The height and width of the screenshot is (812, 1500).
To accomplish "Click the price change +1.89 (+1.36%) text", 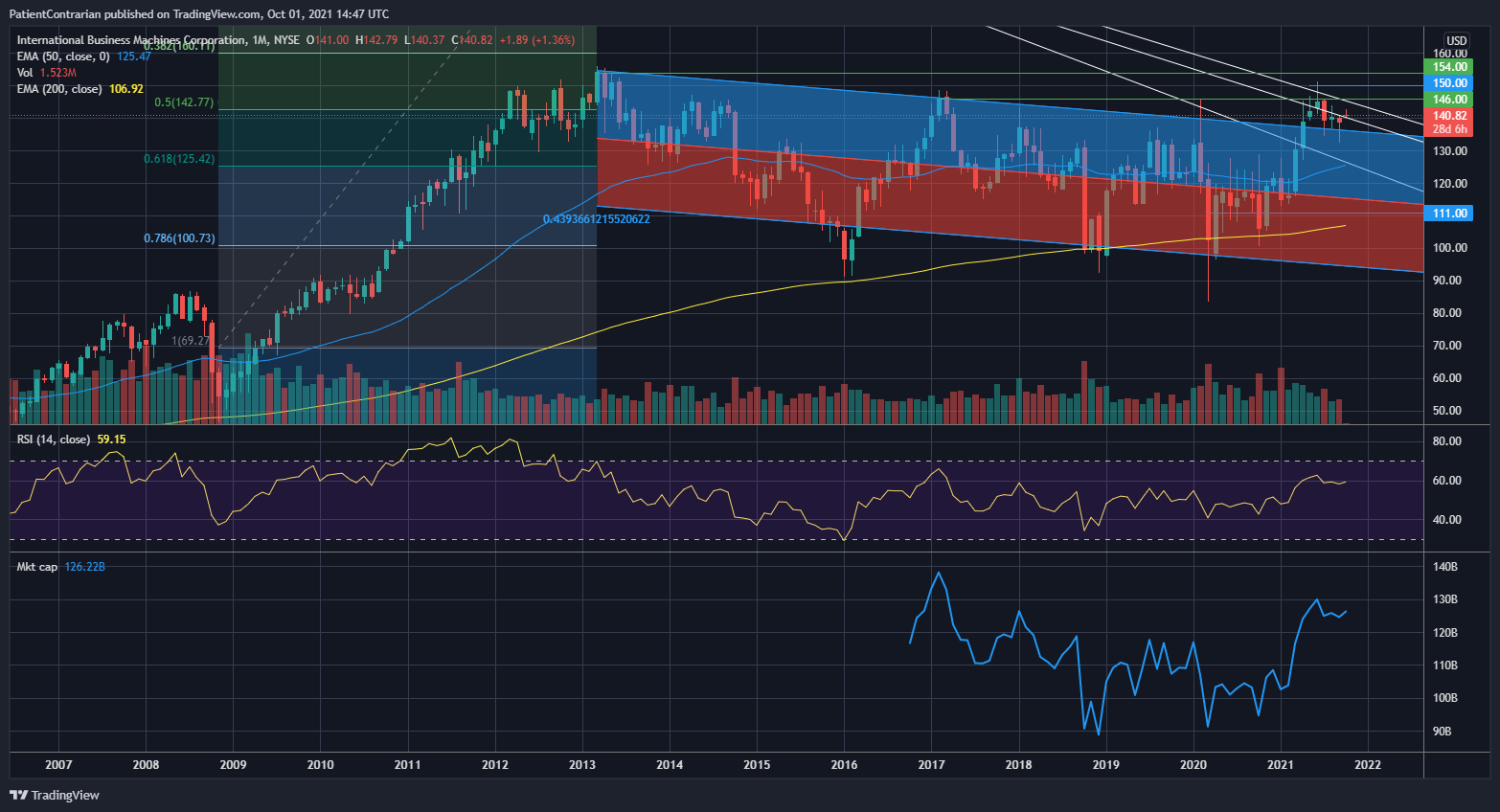I will [537, 40].
